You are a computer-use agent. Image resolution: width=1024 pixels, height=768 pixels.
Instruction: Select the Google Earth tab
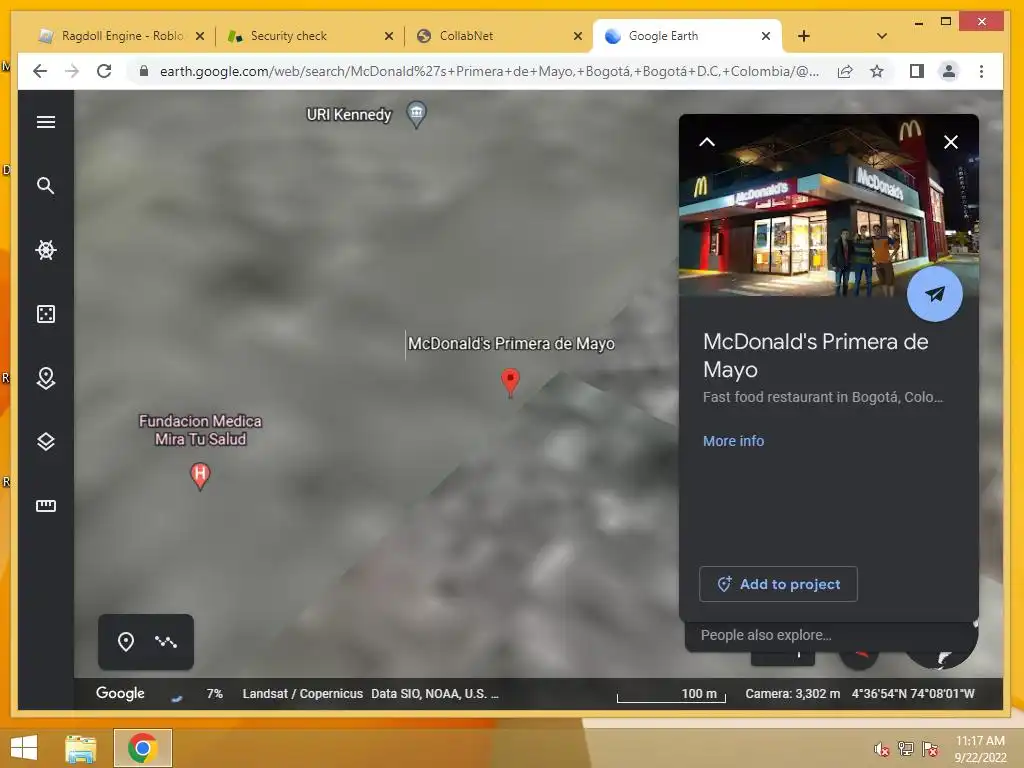point(663,36)
